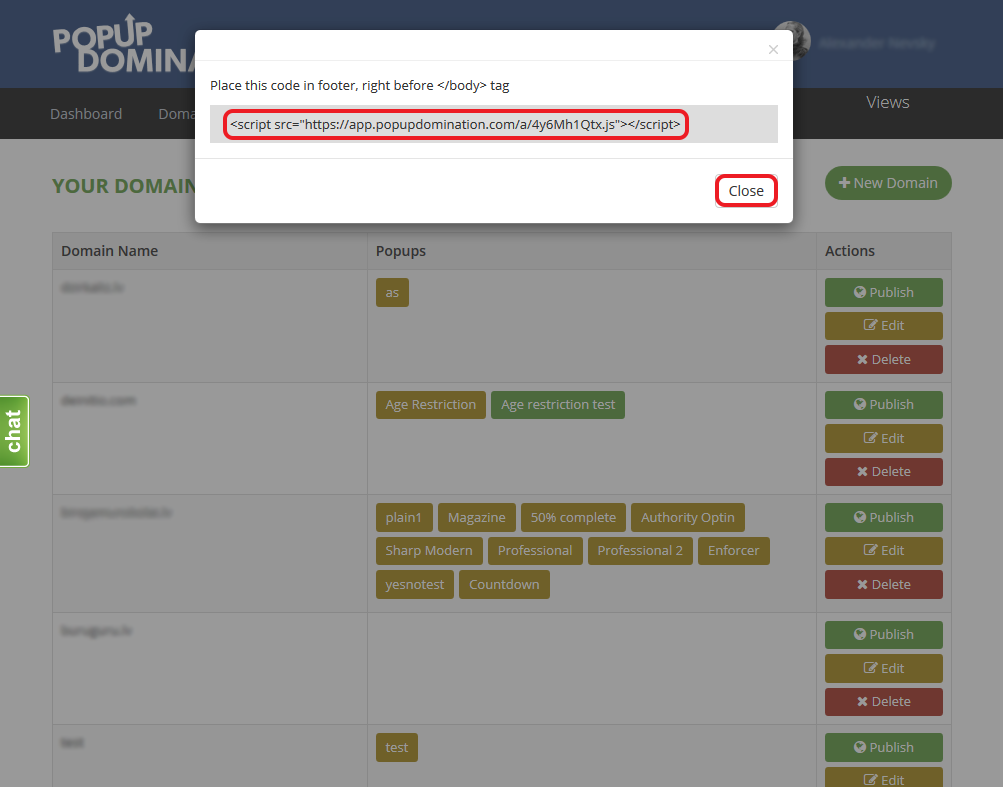1003x787 pixels.
Task: Click the blurred user name in header
Action: pyautogui.click(x=876, y=44)
